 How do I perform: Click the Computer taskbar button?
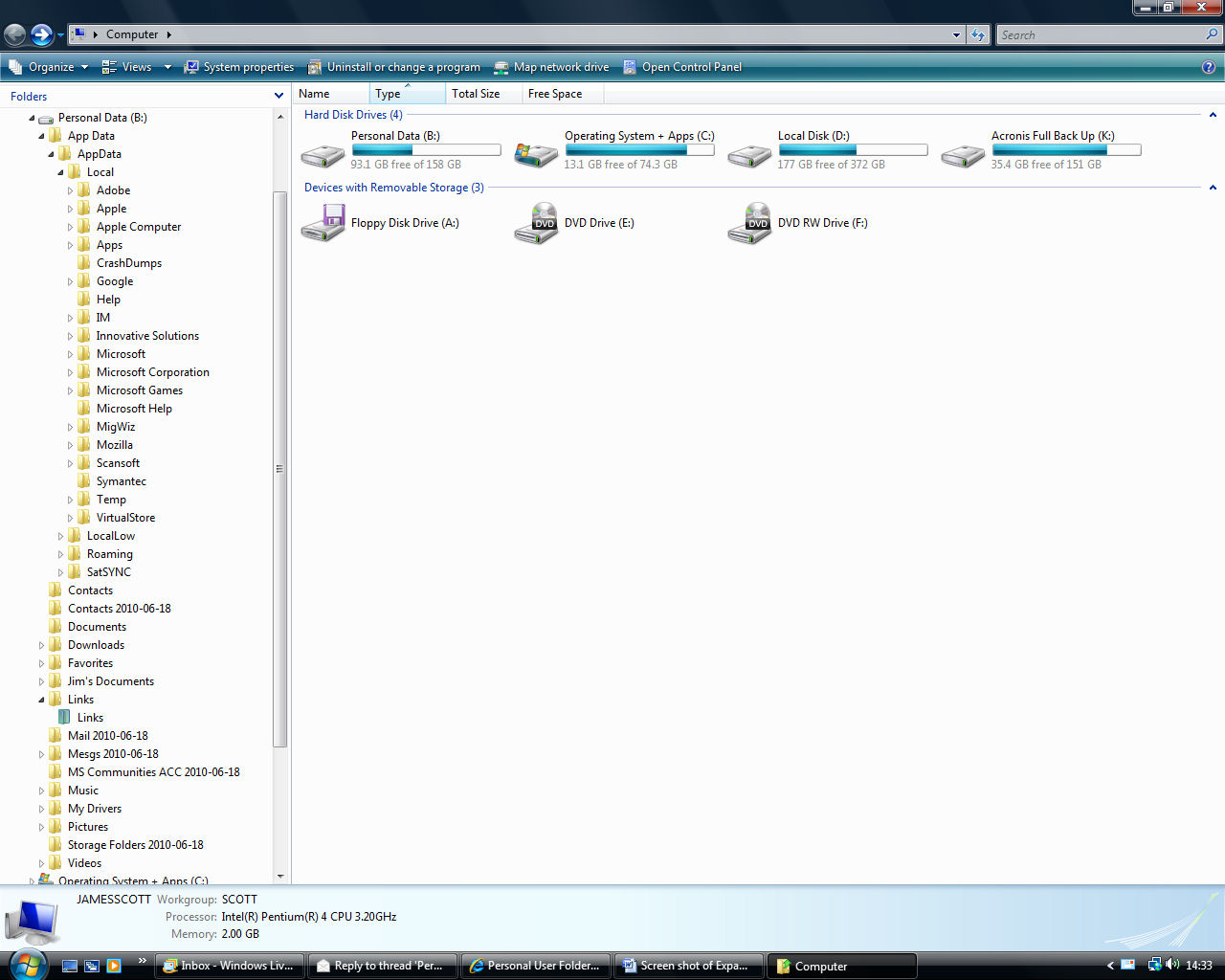[842, 966]
